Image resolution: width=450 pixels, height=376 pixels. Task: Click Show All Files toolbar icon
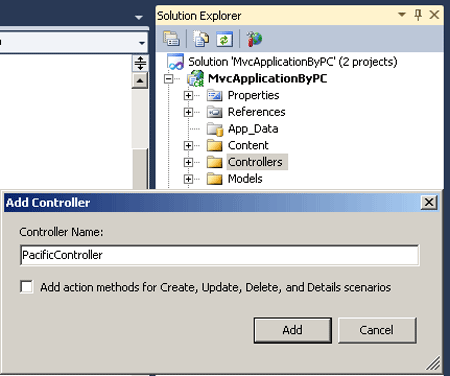201,39
